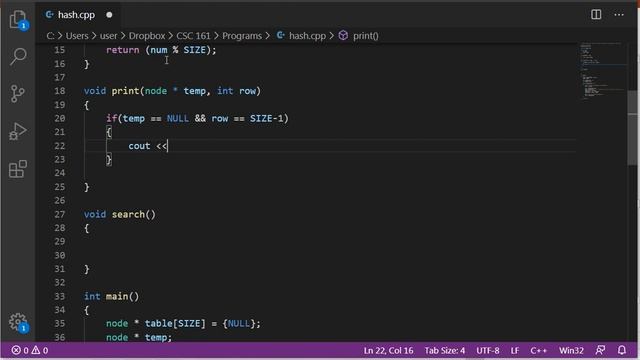This screenshot has width=640, height=360.
Task: Click 'return (num % SIZE);' on line 15
Action: [161, 50]
